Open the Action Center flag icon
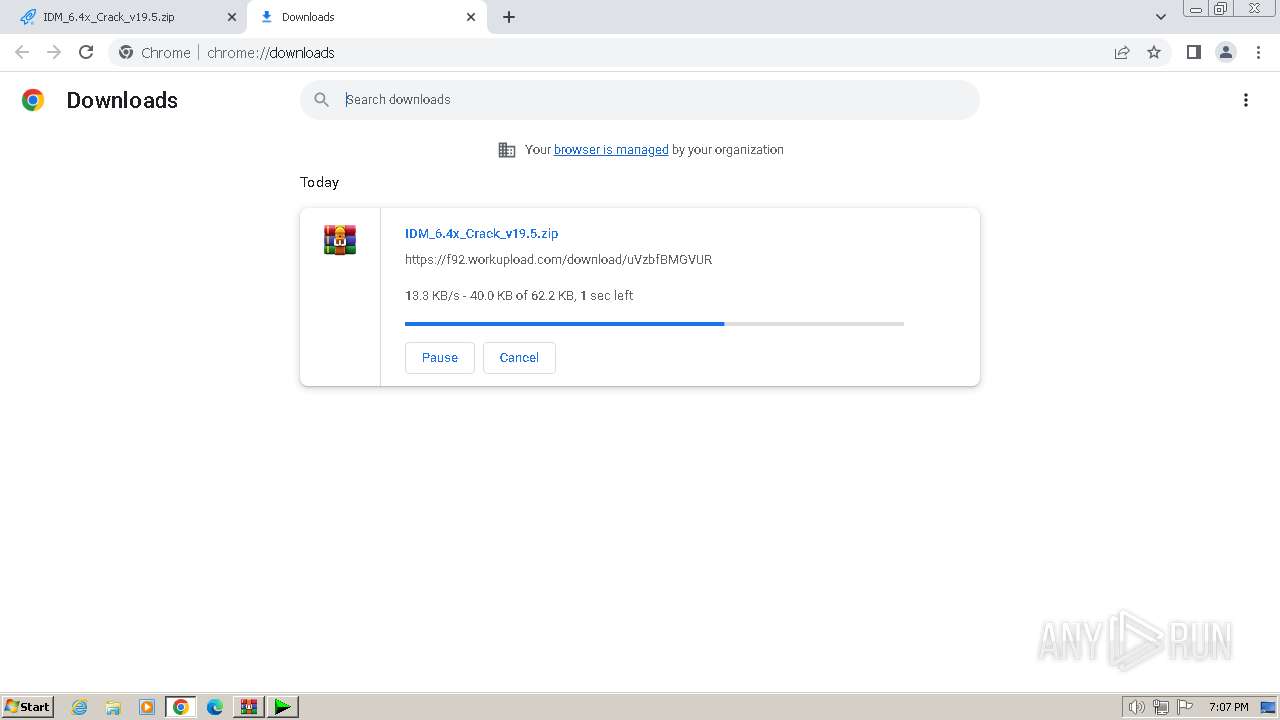This screenshot has height=720, width=1280. click(1185, 707)
